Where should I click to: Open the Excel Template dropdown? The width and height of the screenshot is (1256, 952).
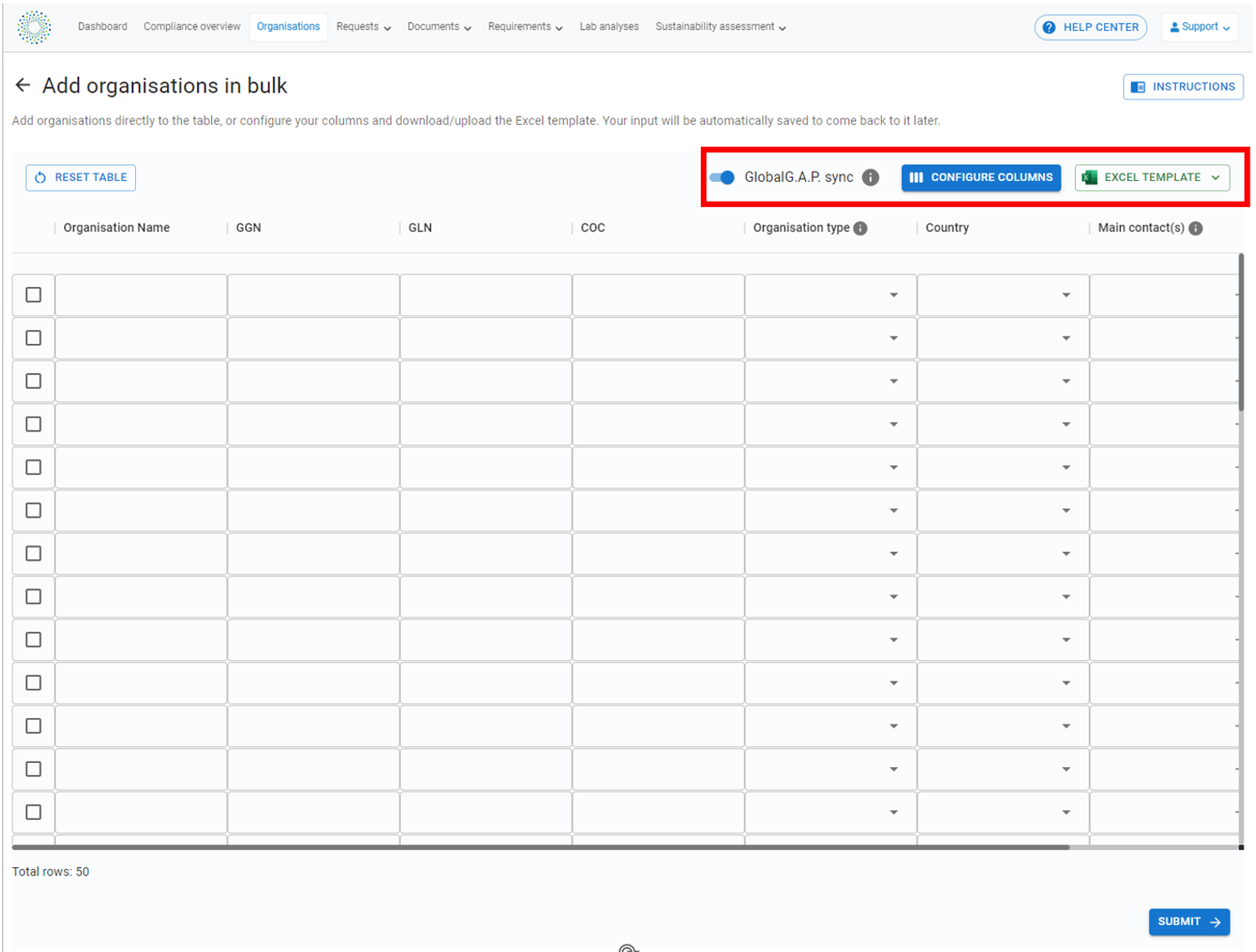tap(1152, 177)
